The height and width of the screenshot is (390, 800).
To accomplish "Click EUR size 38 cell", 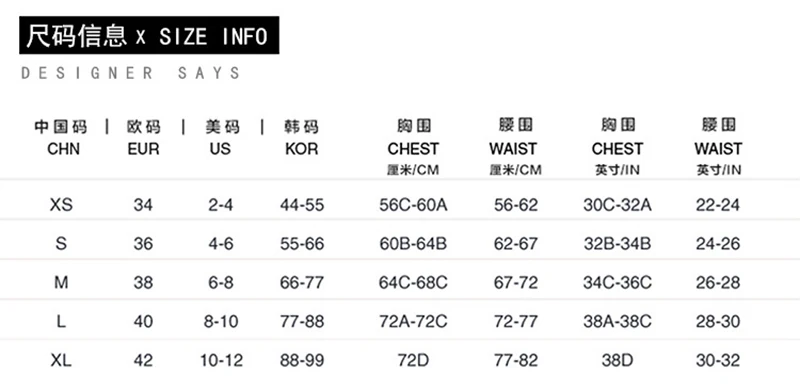I will coord(143,282).
